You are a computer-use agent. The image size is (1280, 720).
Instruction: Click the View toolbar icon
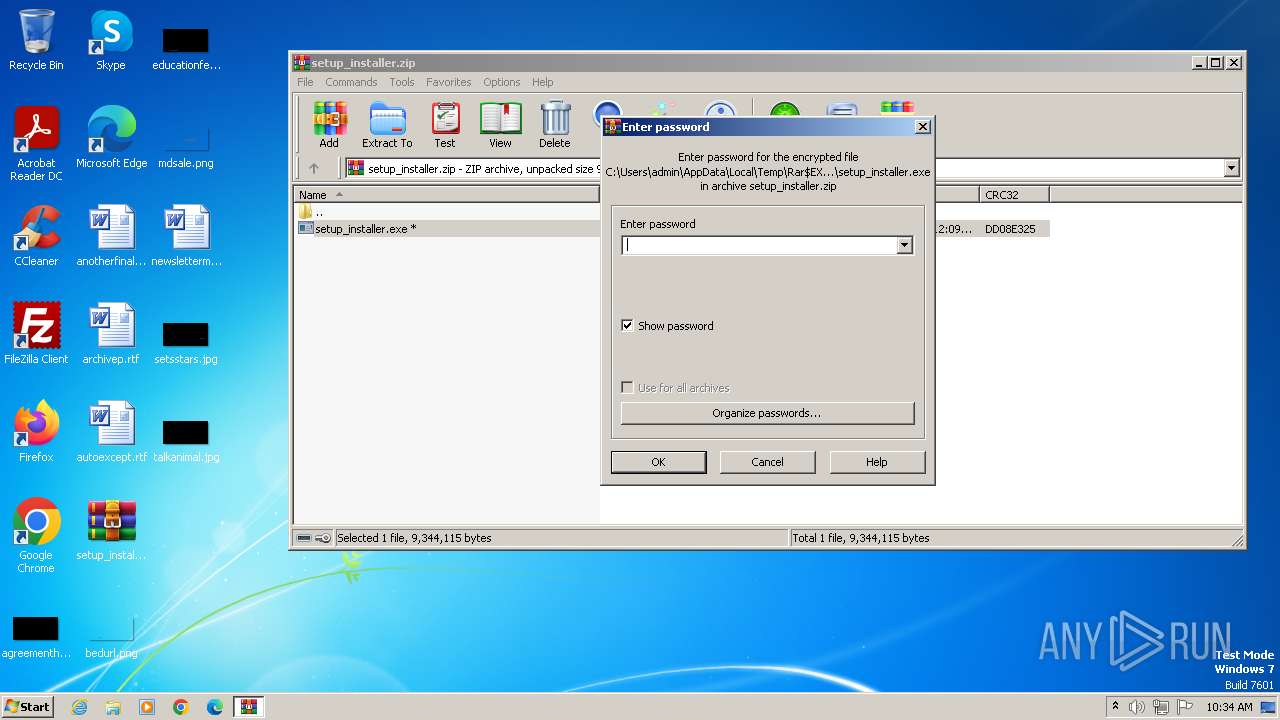pos(500,124)
